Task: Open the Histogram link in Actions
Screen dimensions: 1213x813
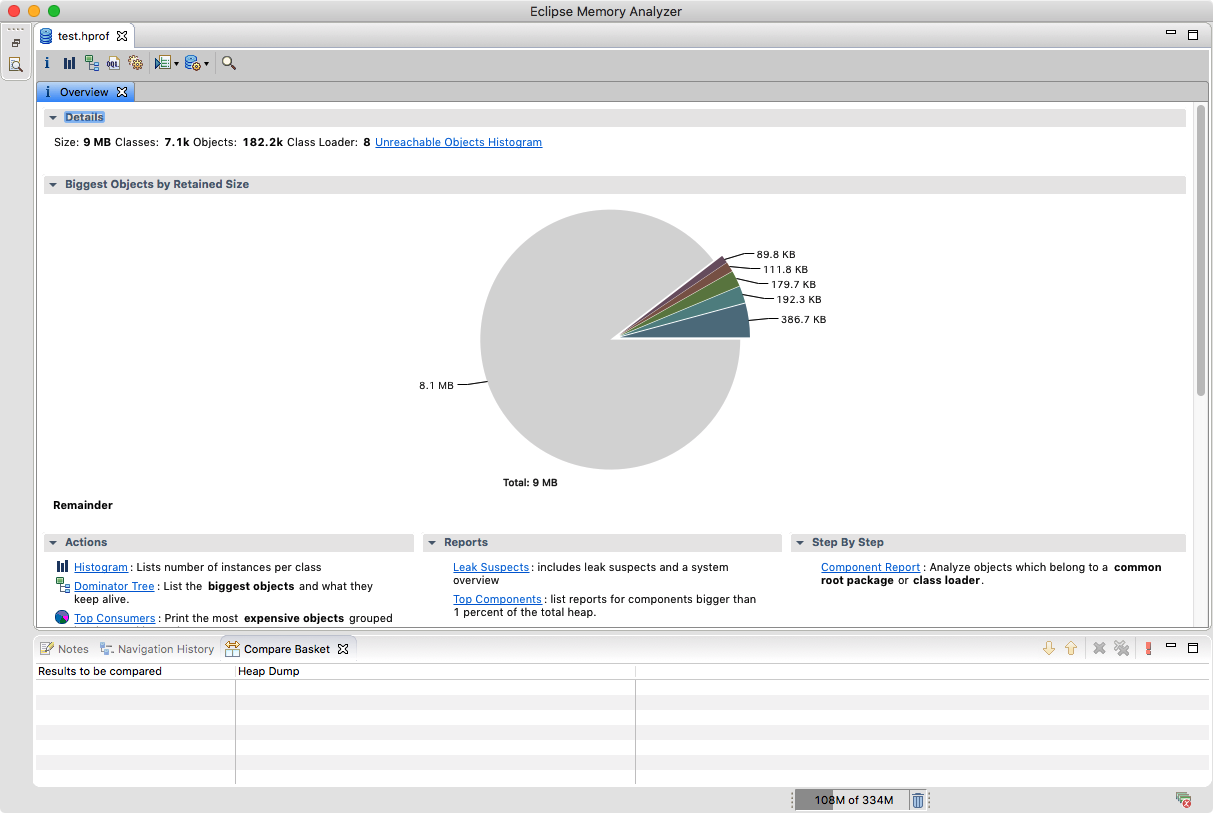Action: (101, 568)
